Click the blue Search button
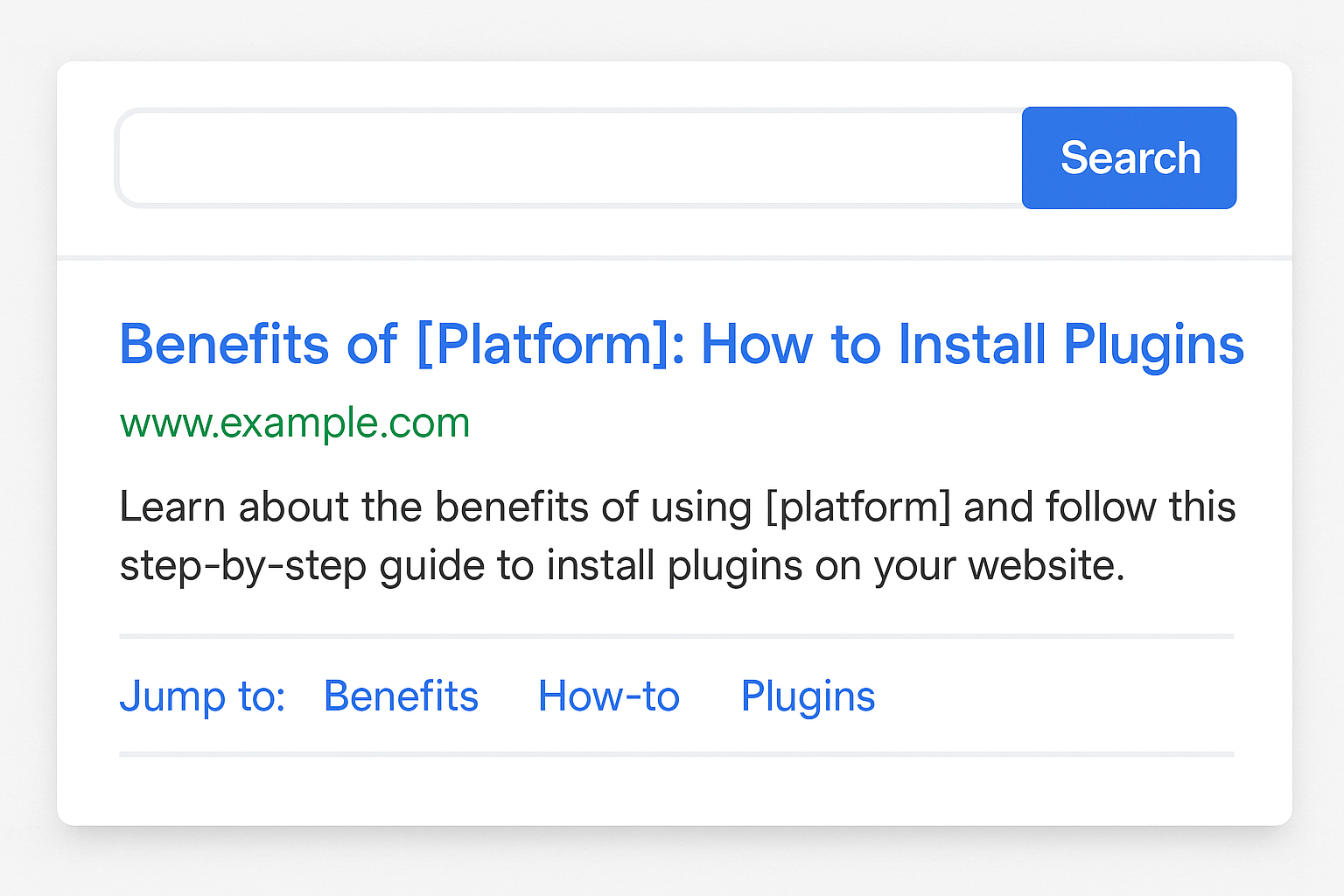 (1129, 158)
